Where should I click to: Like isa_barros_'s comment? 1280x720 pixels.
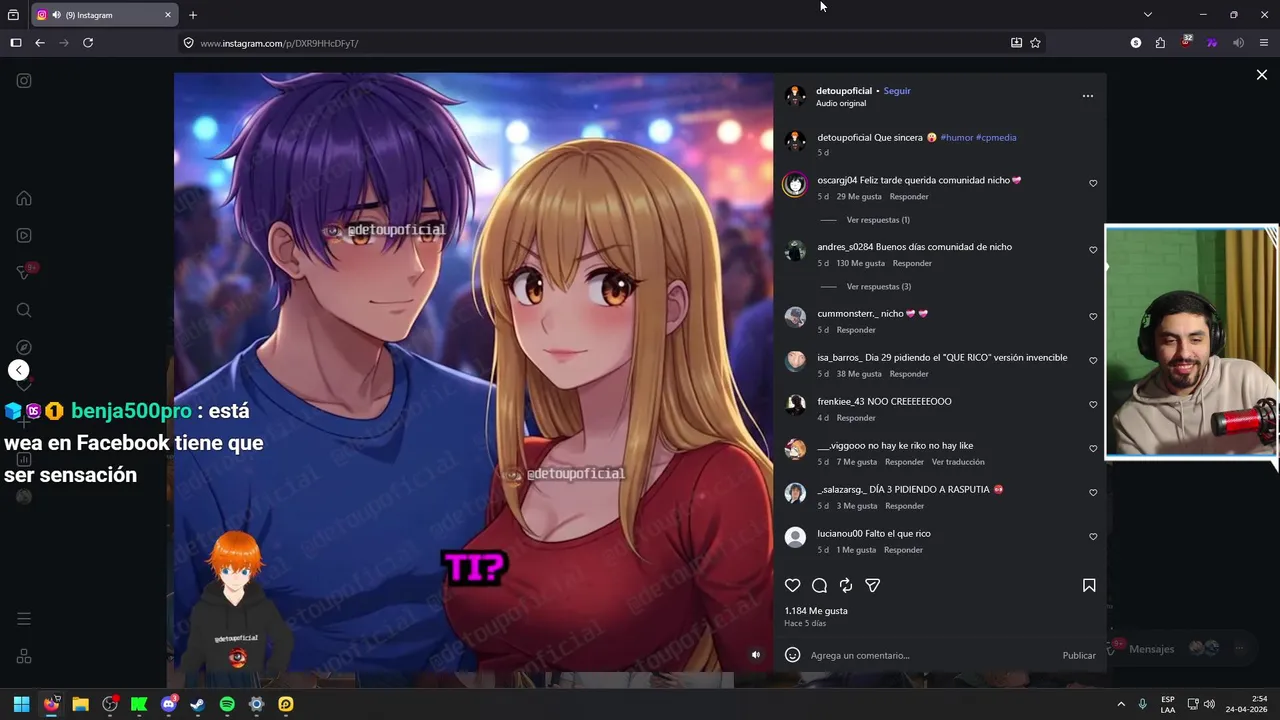coord(1093,361)
